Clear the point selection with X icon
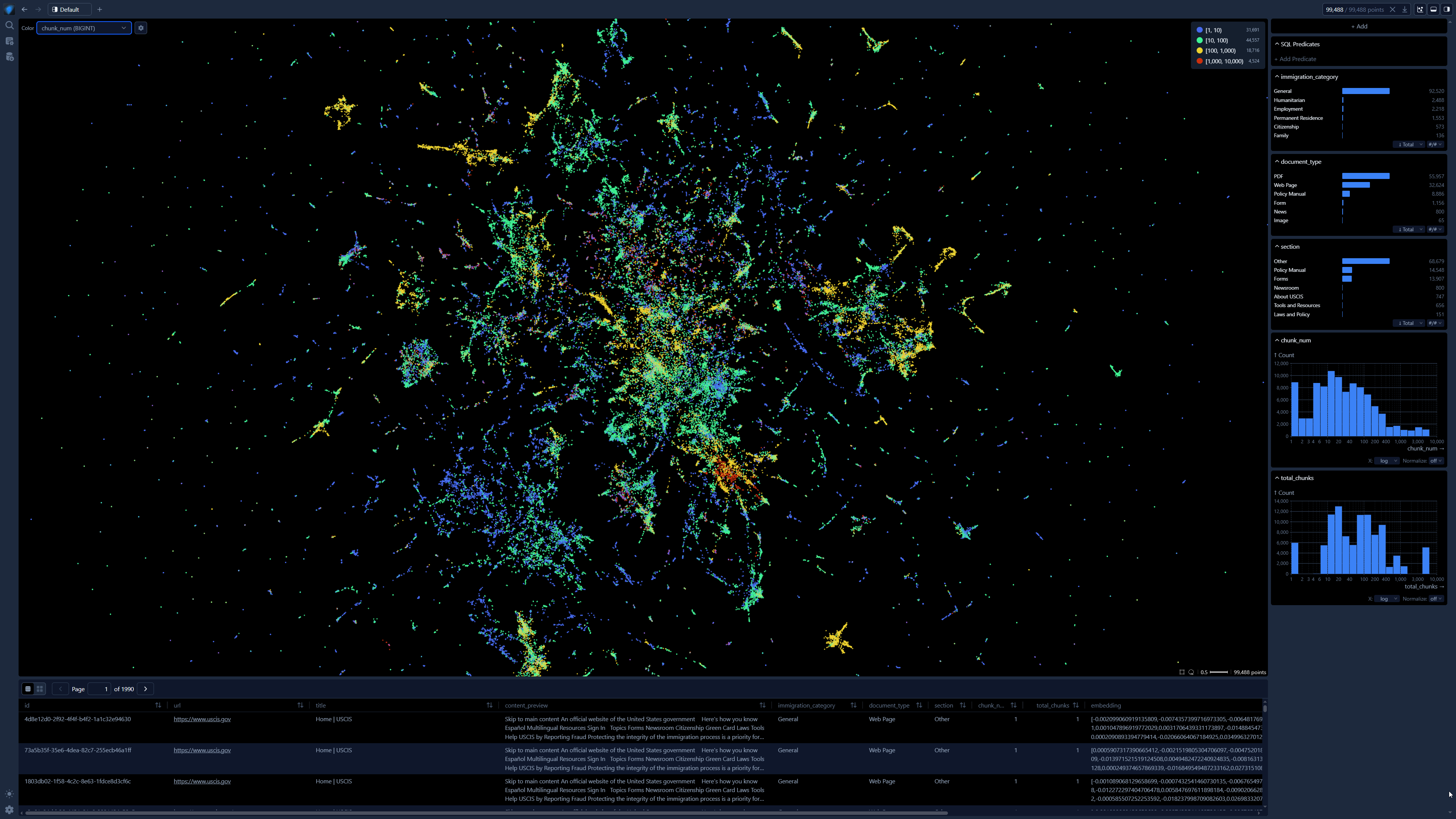The width and height of the screenshot is (1456, 819). click(x=1393, y=9)
